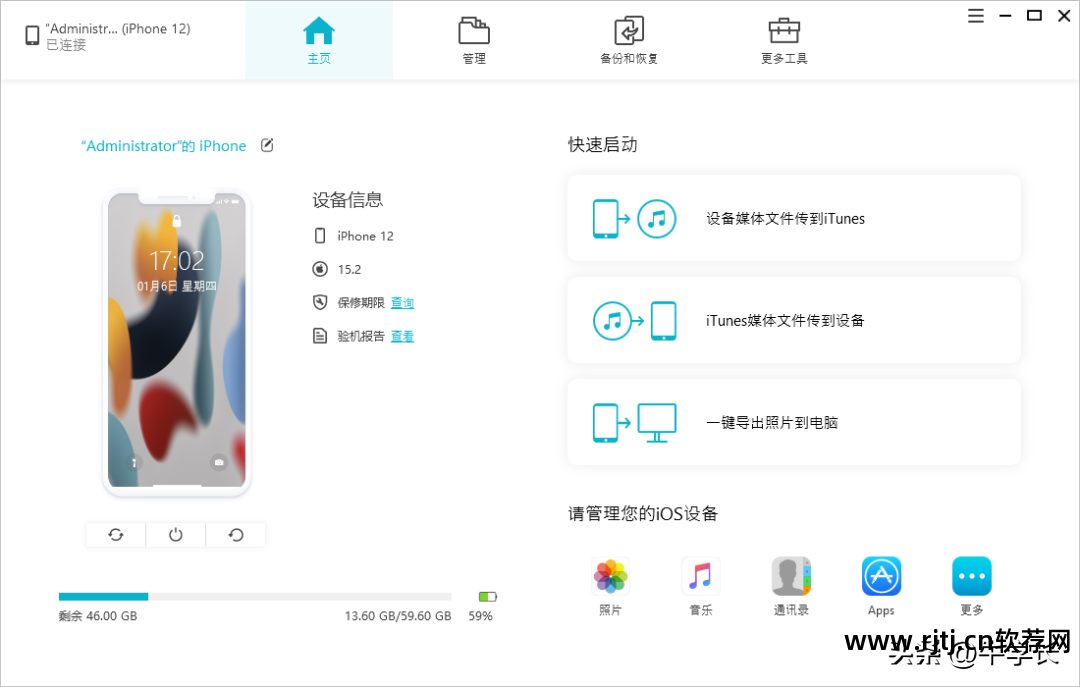Click the 请管理您的iOS设备 heading

pyautogui.click(x=643, y=513)
